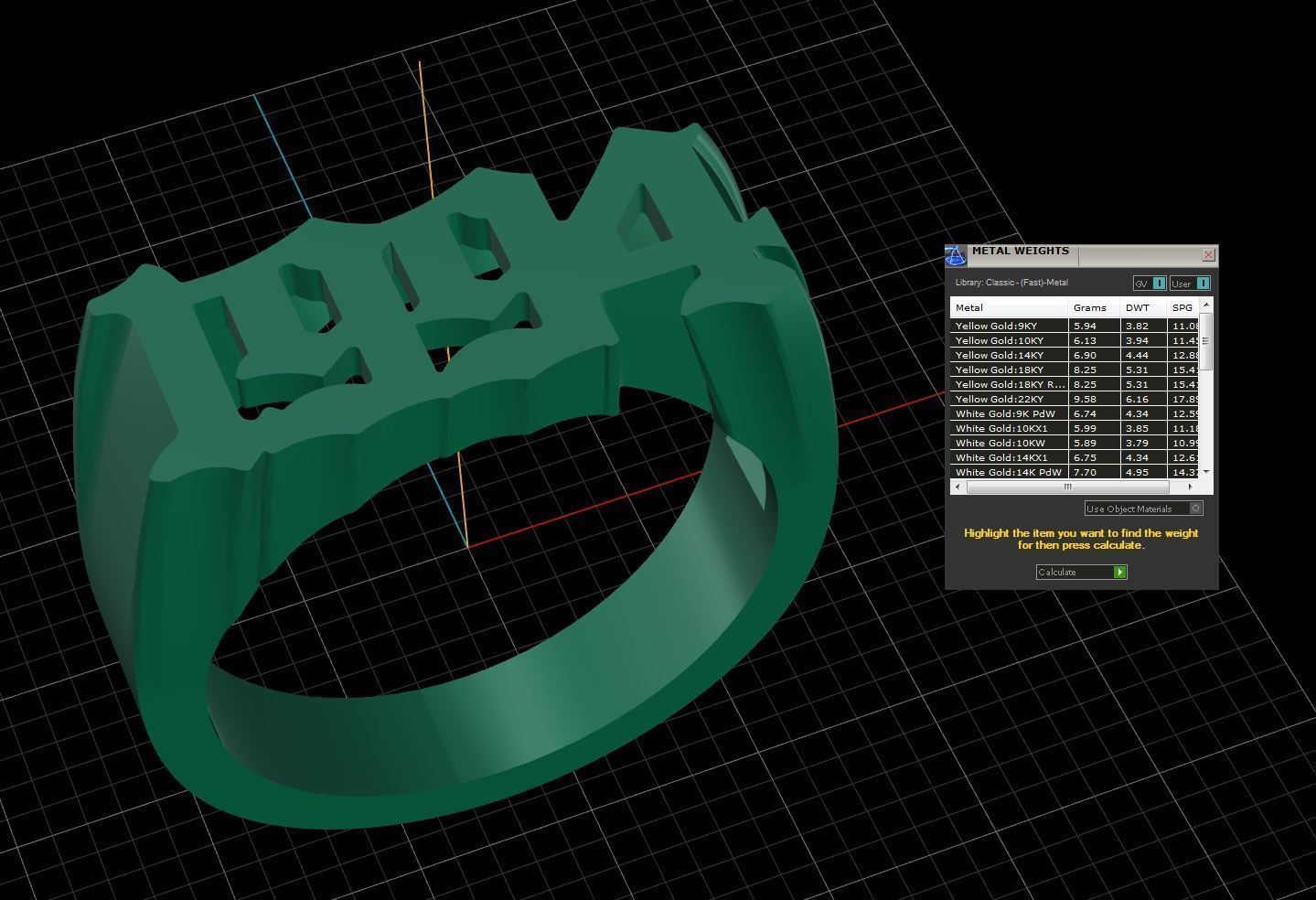Select the Yellow Gold:14KY row

(x=1075, y=355)
